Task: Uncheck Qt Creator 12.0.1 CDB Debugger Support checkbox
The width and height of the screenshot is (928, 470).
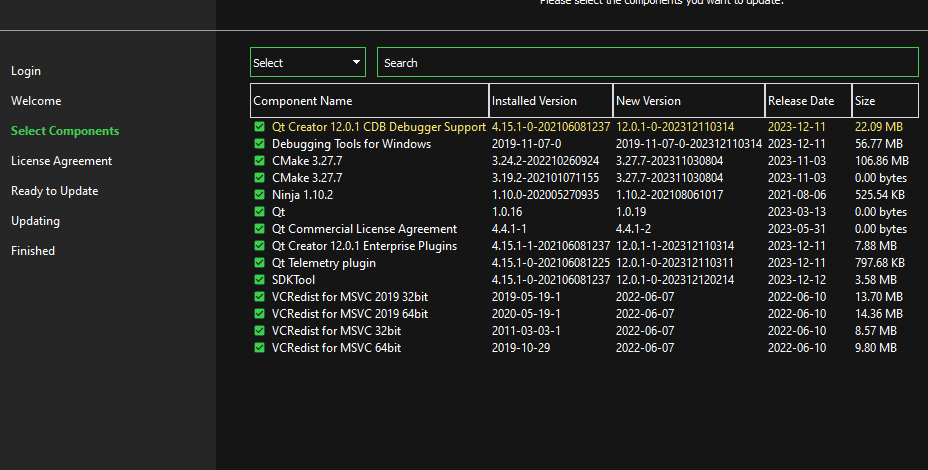Action: click(259, 127)
